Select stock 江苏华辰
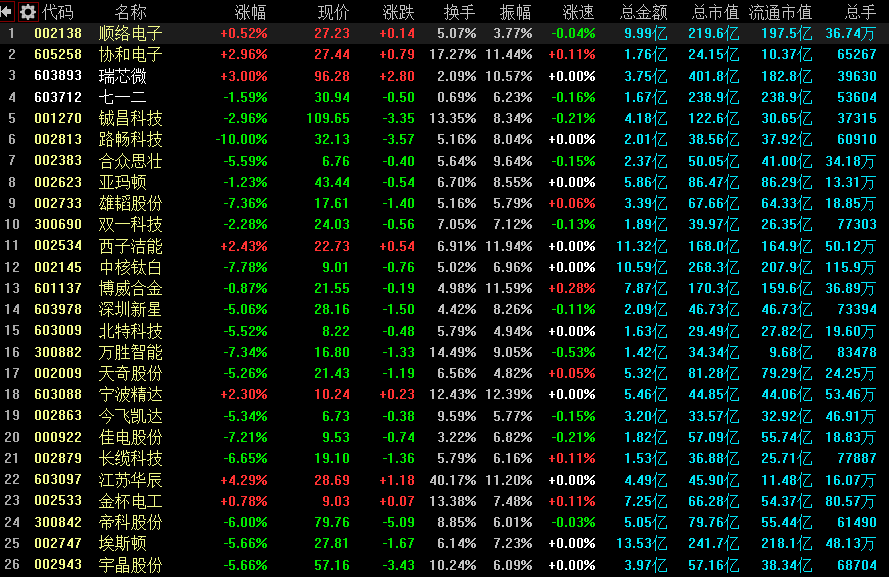 click(x=130, y=480)
